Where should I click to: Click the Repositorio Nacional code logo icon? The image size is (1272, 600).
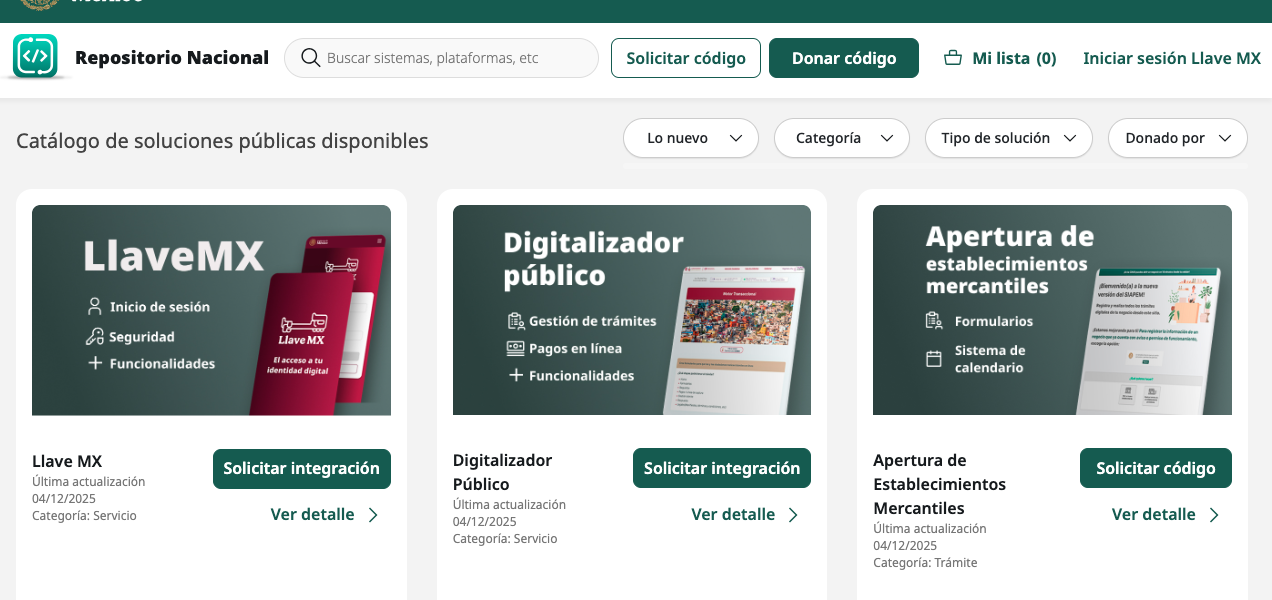point(36,56)
